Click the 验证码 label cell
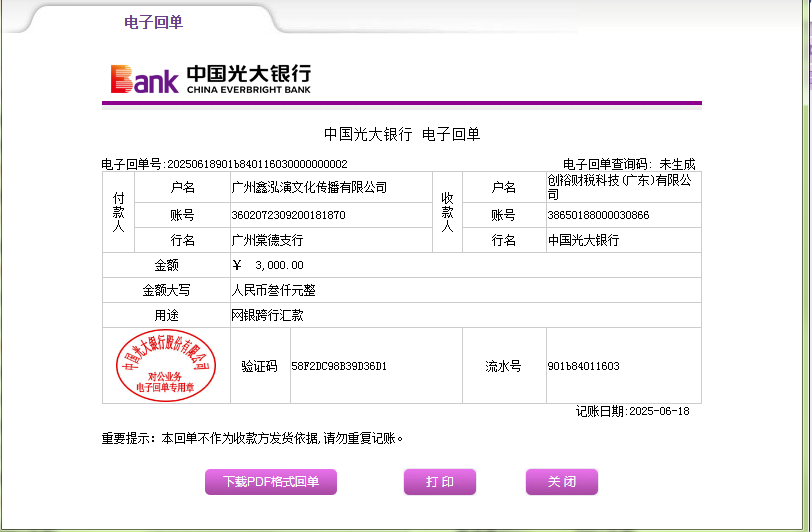The height and width of the screenshot is (532, 812). [259, 366]
